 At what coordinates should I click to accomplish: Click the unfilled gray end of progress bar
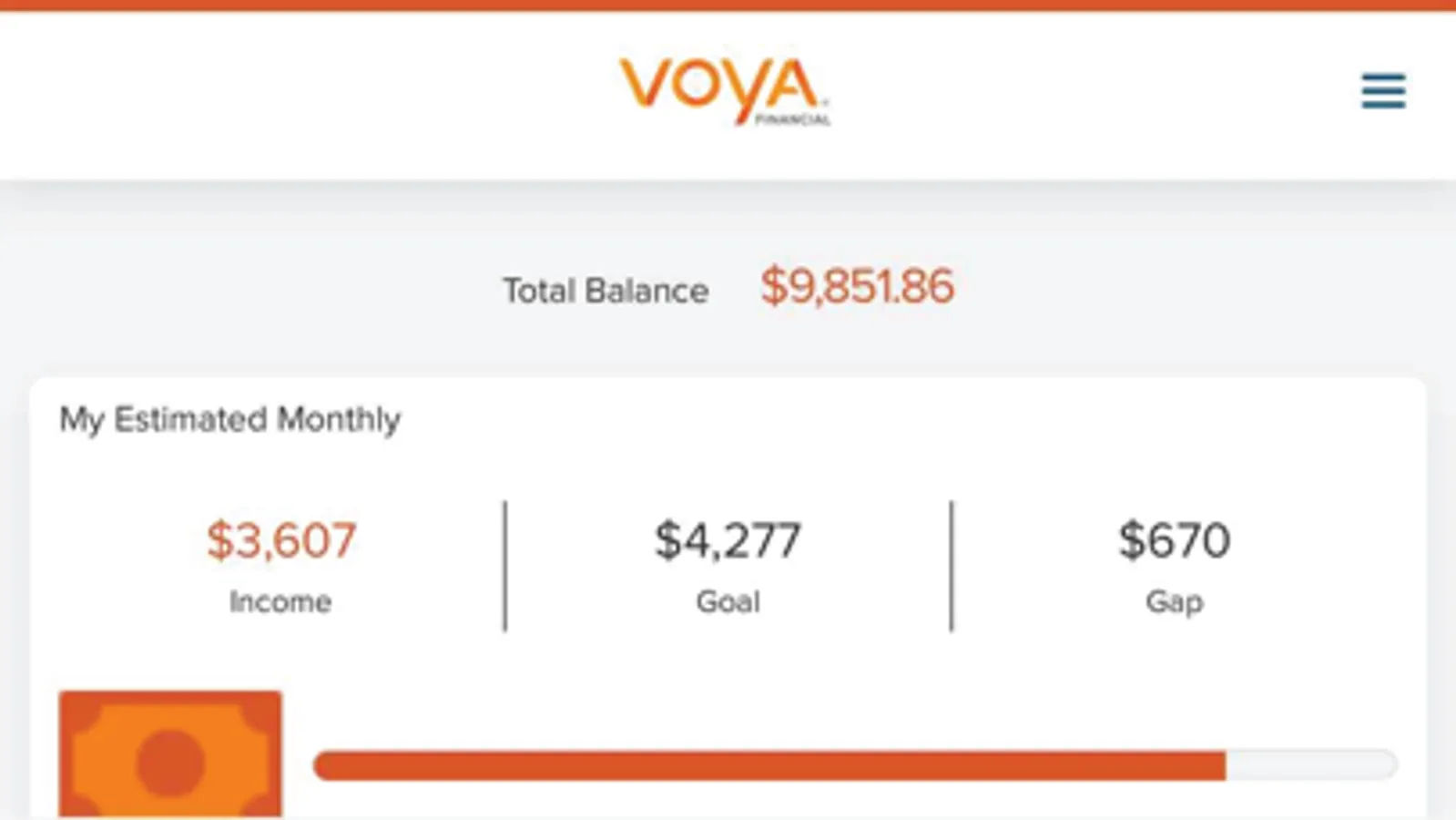pos(1311,765)
